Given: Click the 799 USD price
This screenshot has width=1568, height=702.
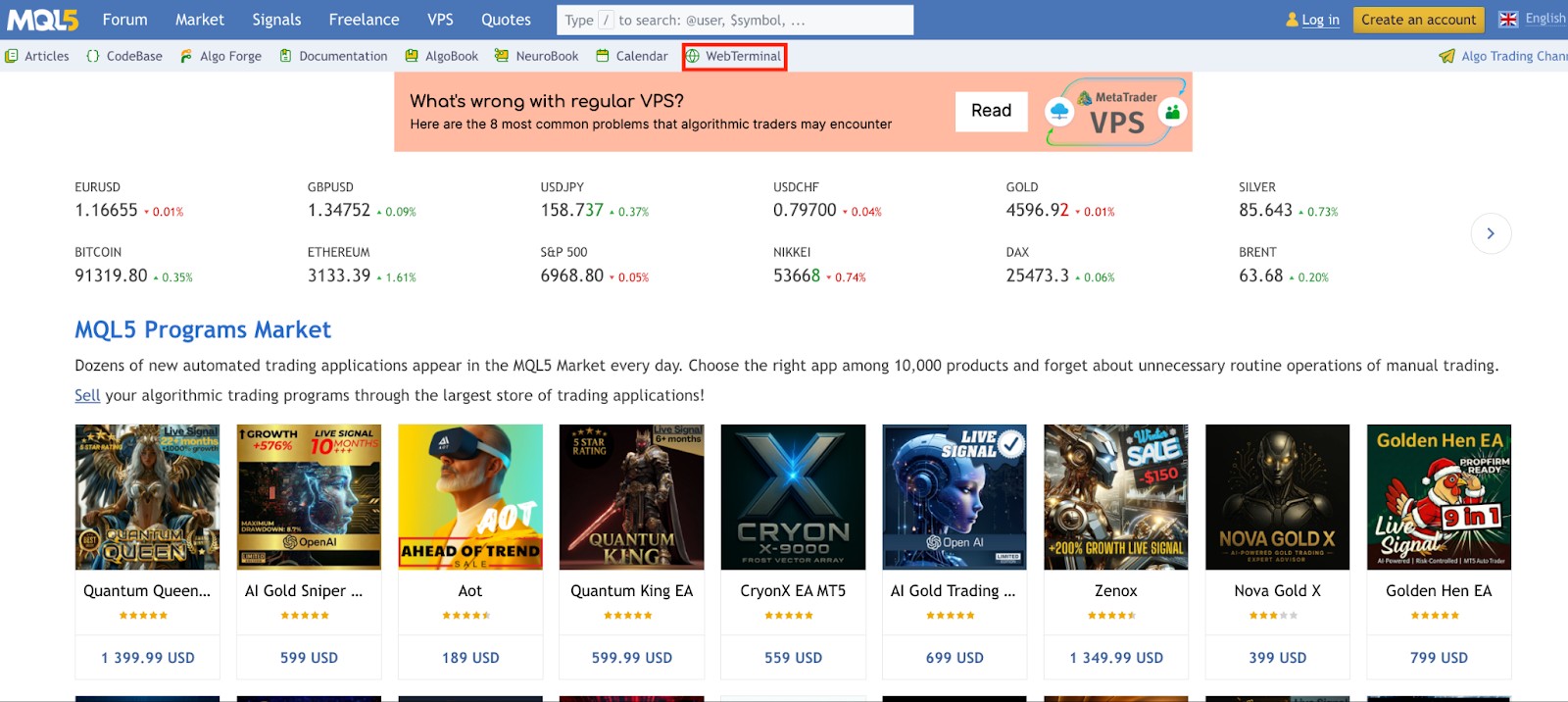Looking at the screenshot, I should 1439,658.
